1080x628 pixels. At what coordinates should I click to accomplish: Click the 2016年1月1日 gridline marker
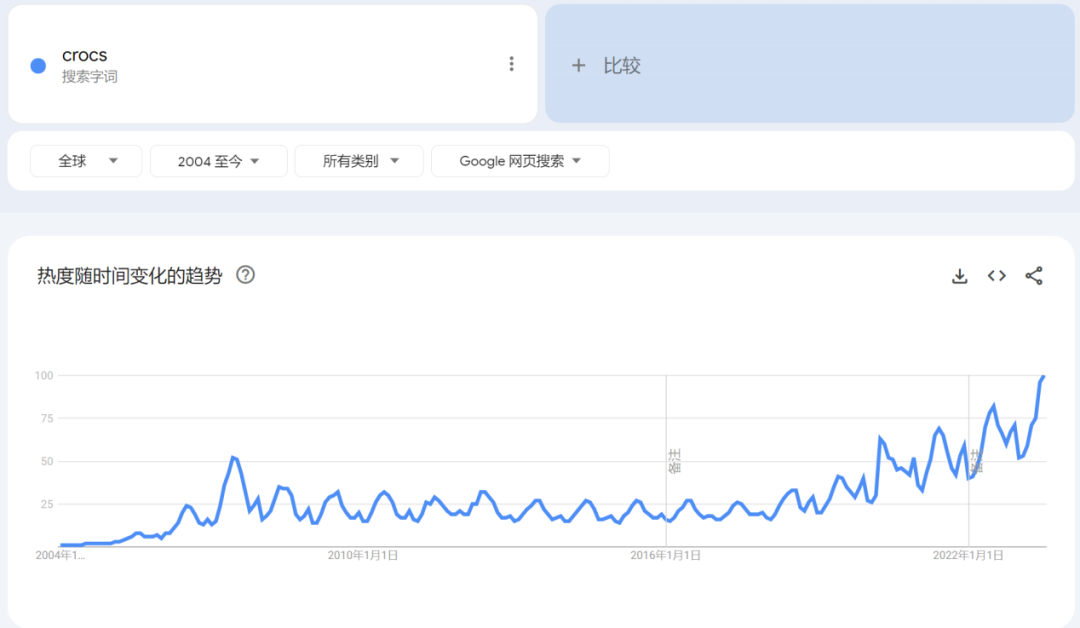(x=666, y=460)
